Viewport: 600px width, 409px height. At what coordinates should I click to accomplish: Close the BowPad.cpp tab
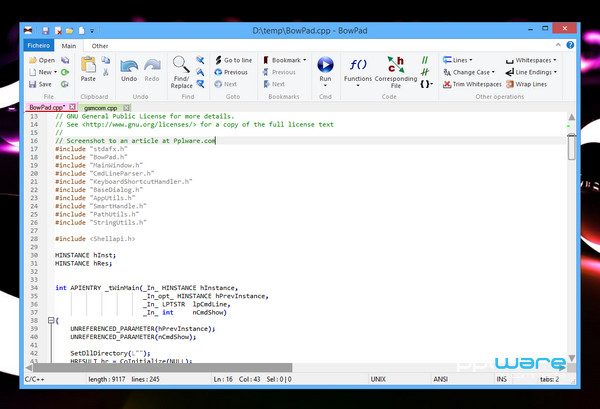click(72, 107)
